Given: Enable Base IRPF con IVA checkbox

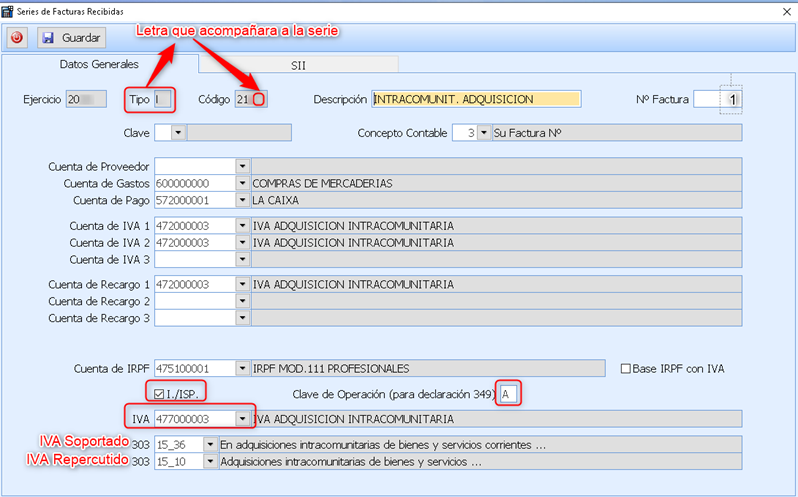Looking at the screenshot, I should [x=627, y=368].
